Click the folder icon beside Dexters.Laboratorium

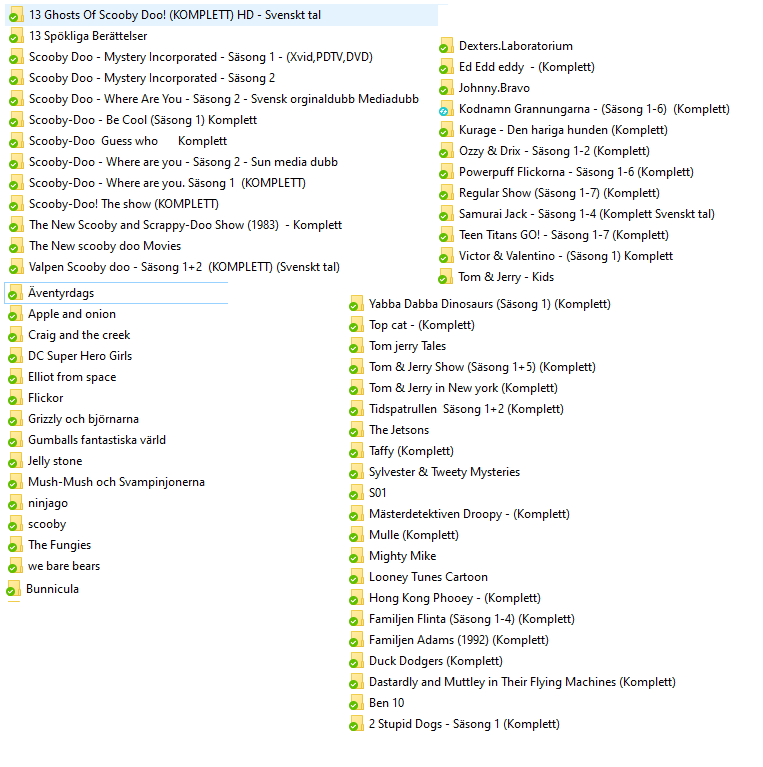point(446,46)
